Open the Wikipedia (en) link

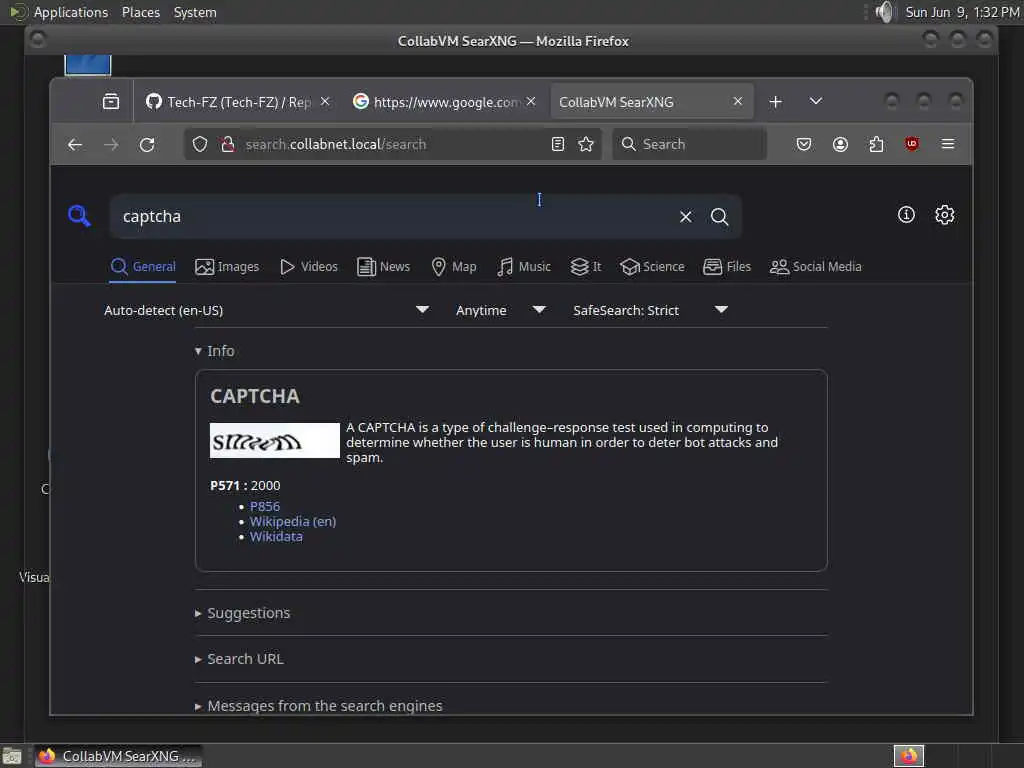pos(293,522)
